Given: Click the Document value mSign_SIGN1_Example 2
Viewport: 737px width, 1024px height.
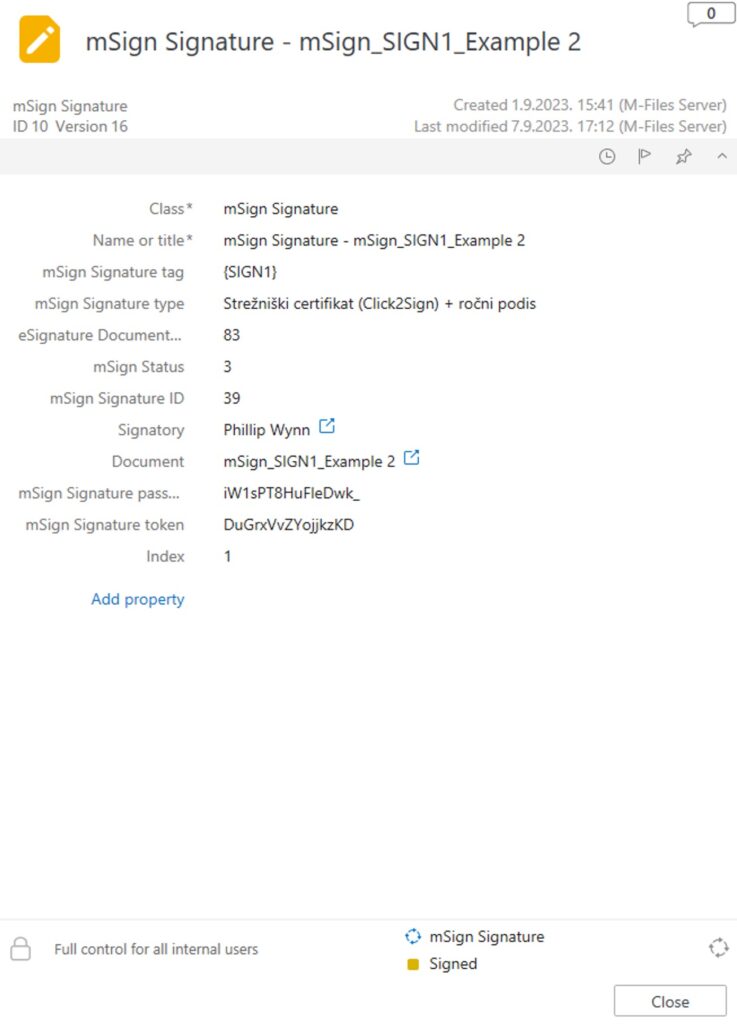Looking at the screenshot, I should click(309, 461).
